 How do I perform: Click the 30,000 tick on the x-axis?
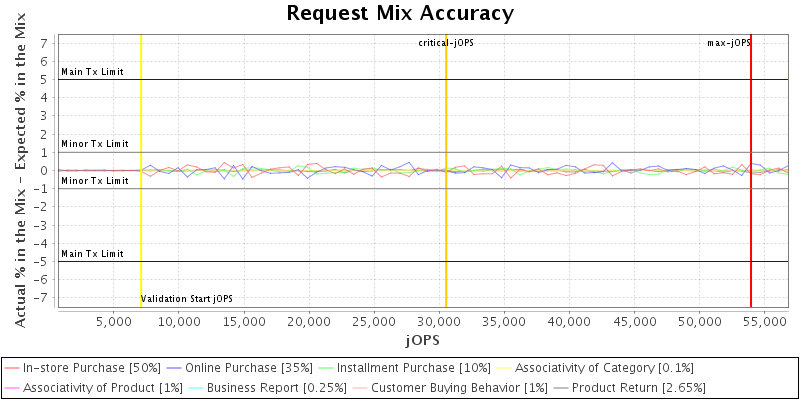pyautogui.click(x=438, y=322)
